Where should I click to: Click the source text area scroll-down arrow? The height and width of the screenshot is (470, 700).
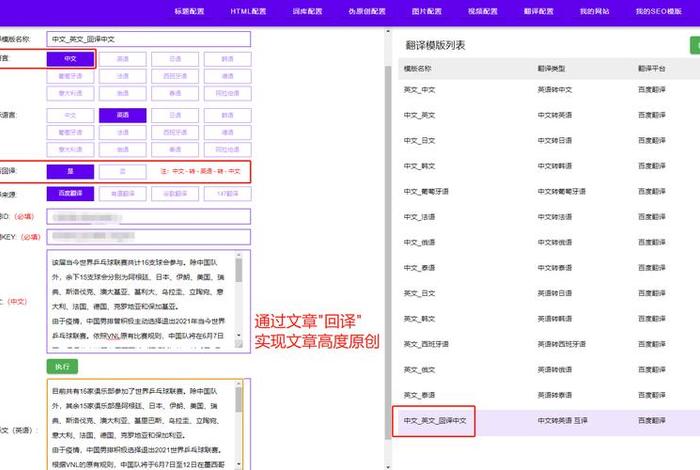[x=239, y=335]
